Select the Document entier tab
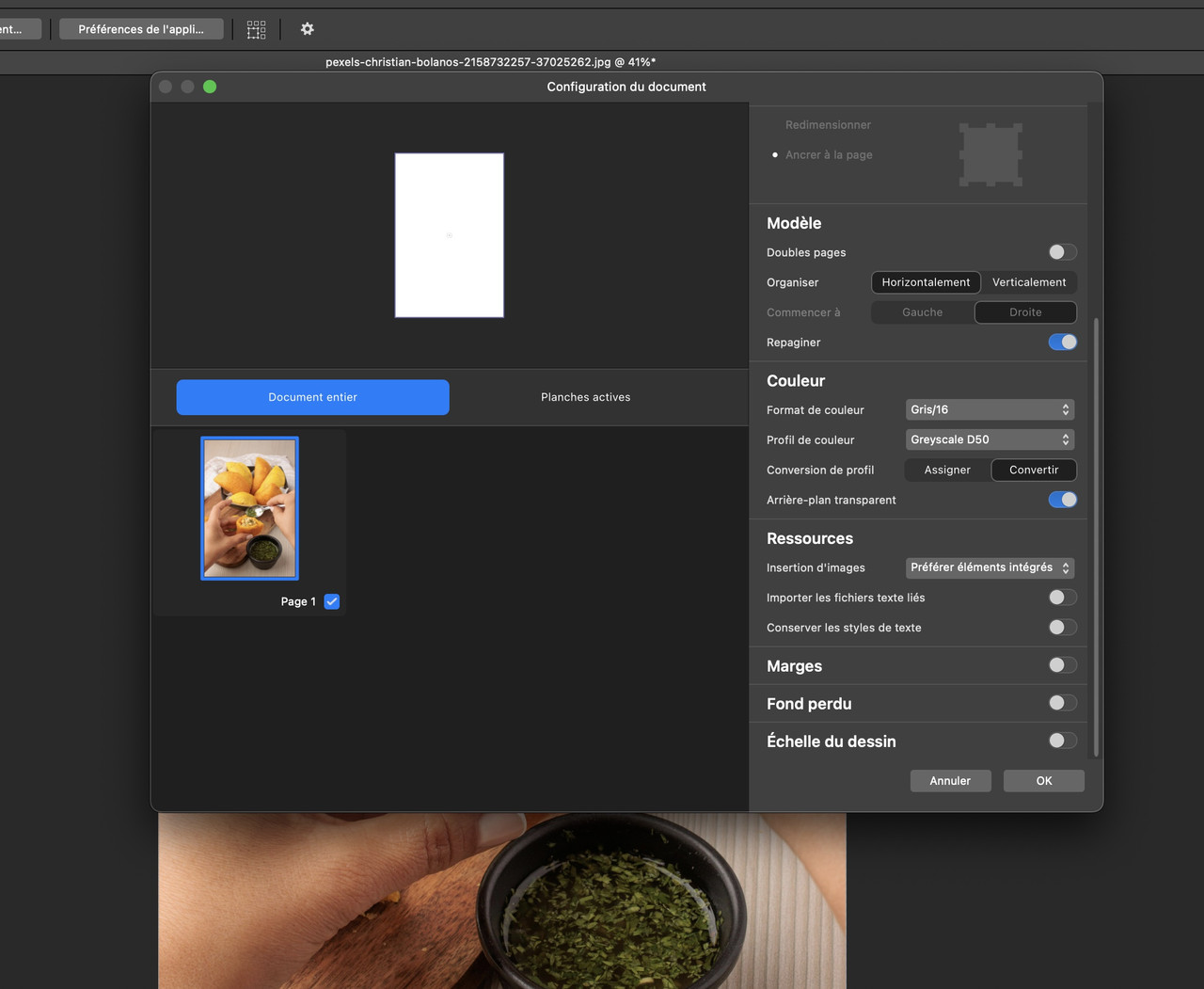 312,397
